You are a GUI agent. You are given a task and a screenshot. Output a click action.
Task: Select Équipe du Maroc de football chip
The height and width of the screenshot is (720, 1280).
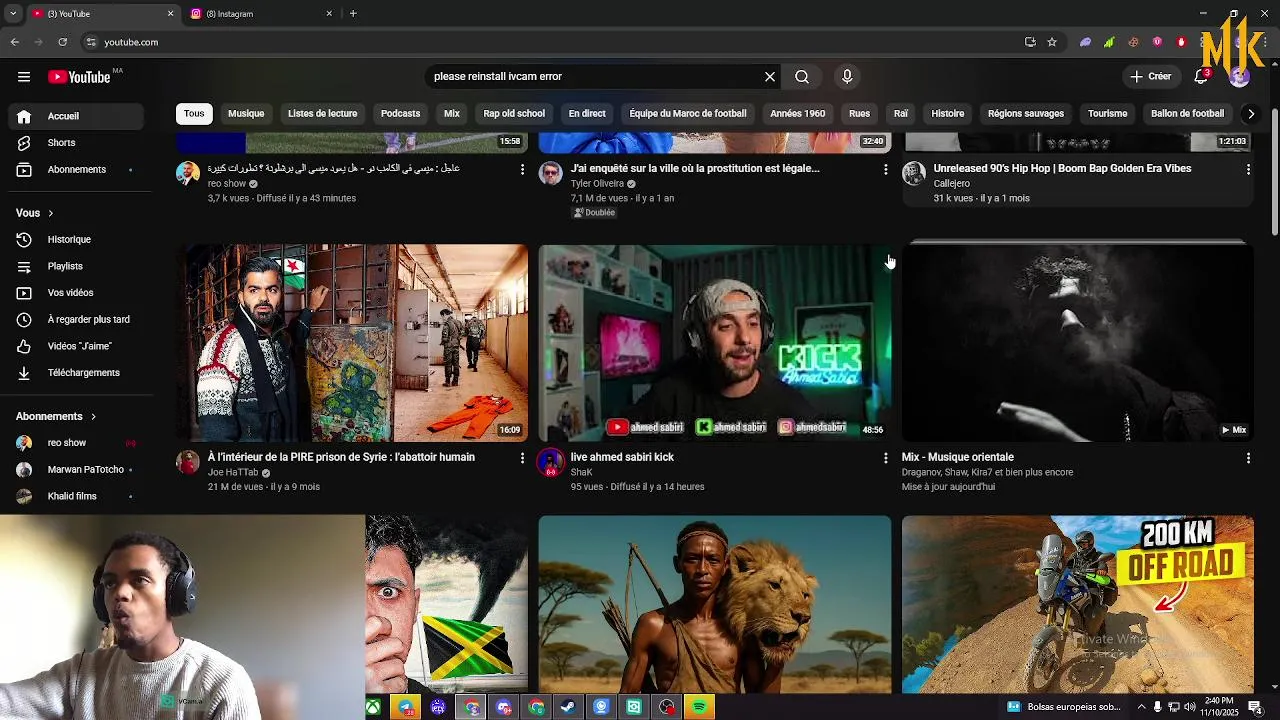click(x=688, y=114)
